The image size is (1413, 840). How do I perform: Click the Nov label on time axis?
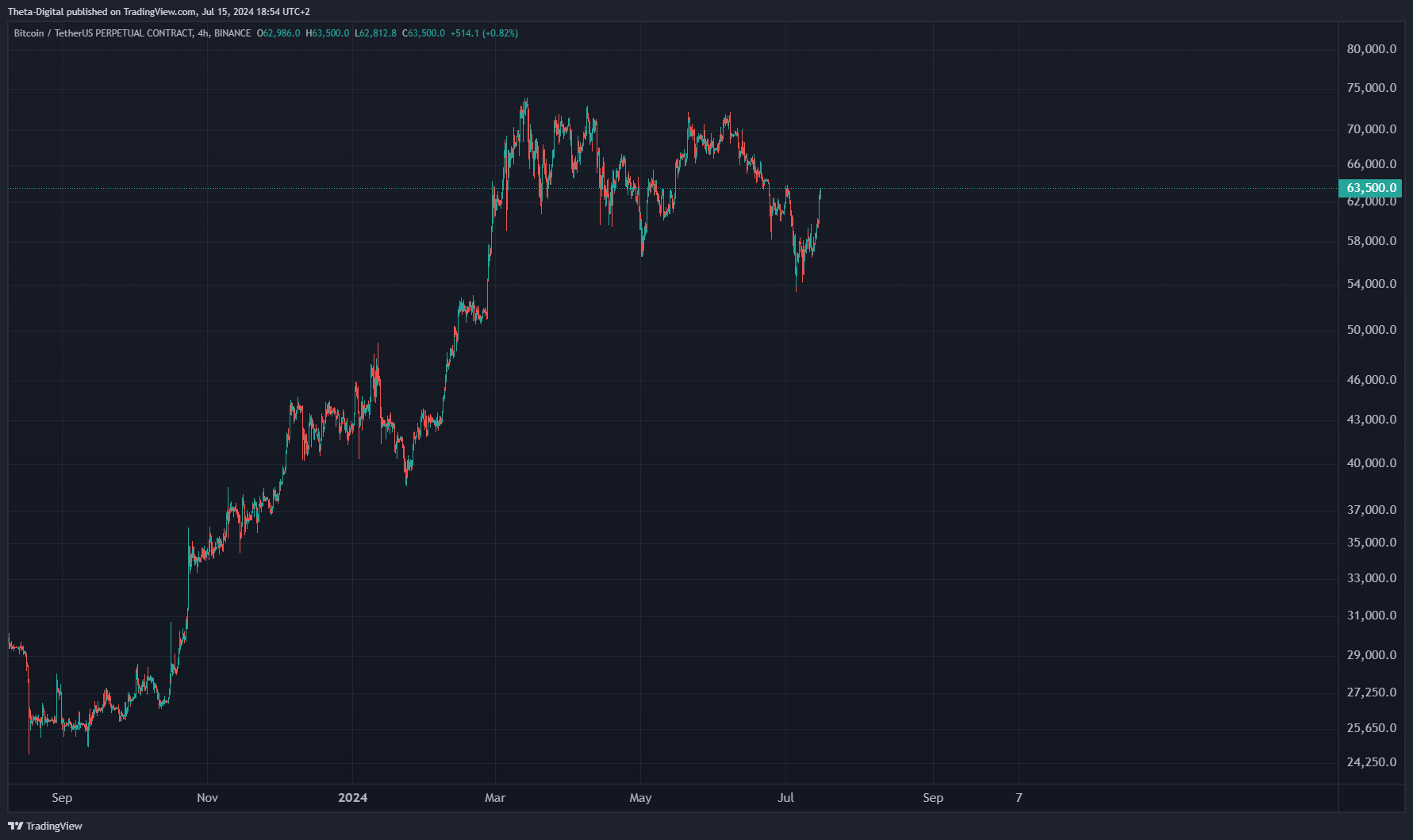point(207,798)
